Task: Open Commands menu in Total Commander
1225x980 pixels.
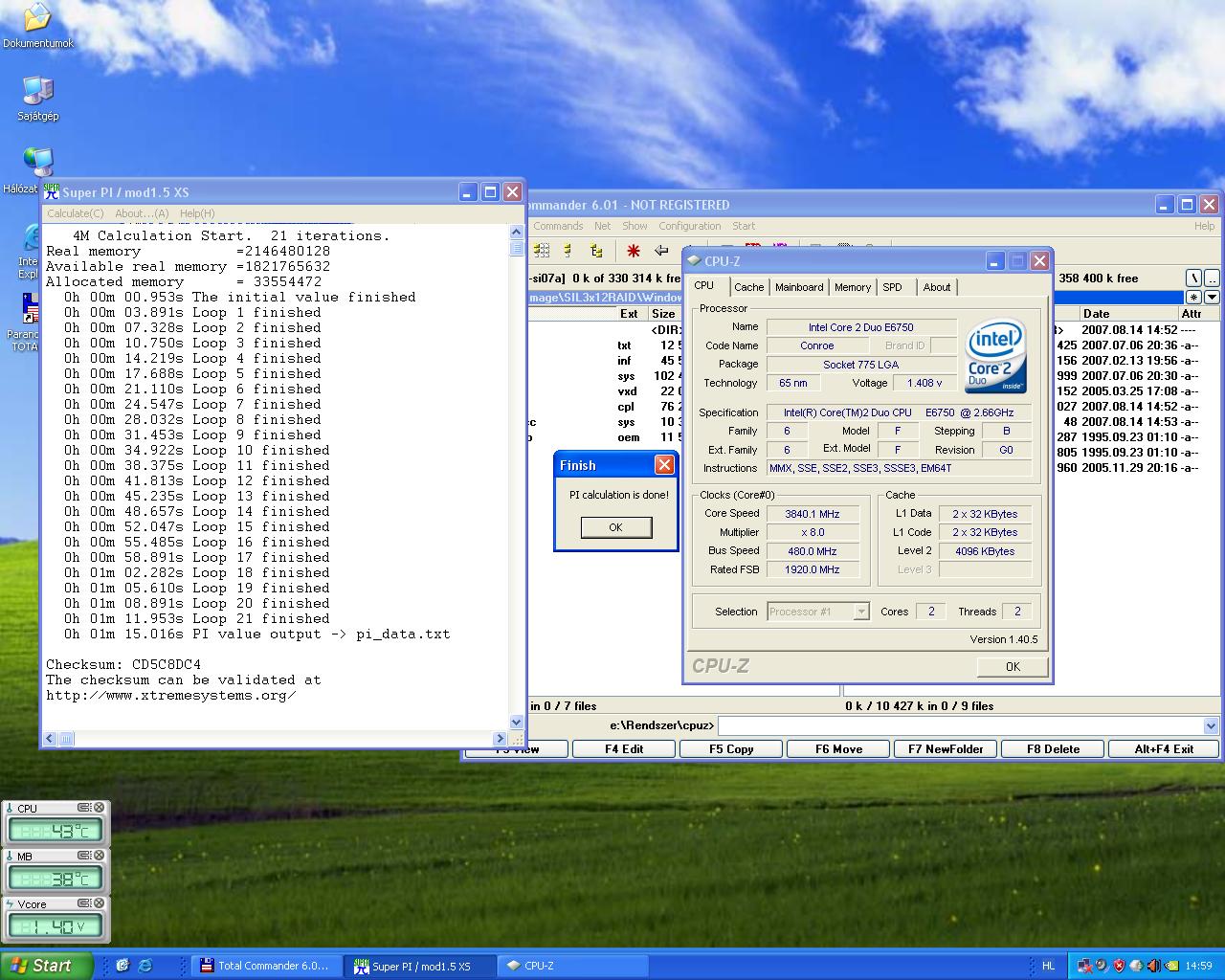Action: (x=558, y=226)
